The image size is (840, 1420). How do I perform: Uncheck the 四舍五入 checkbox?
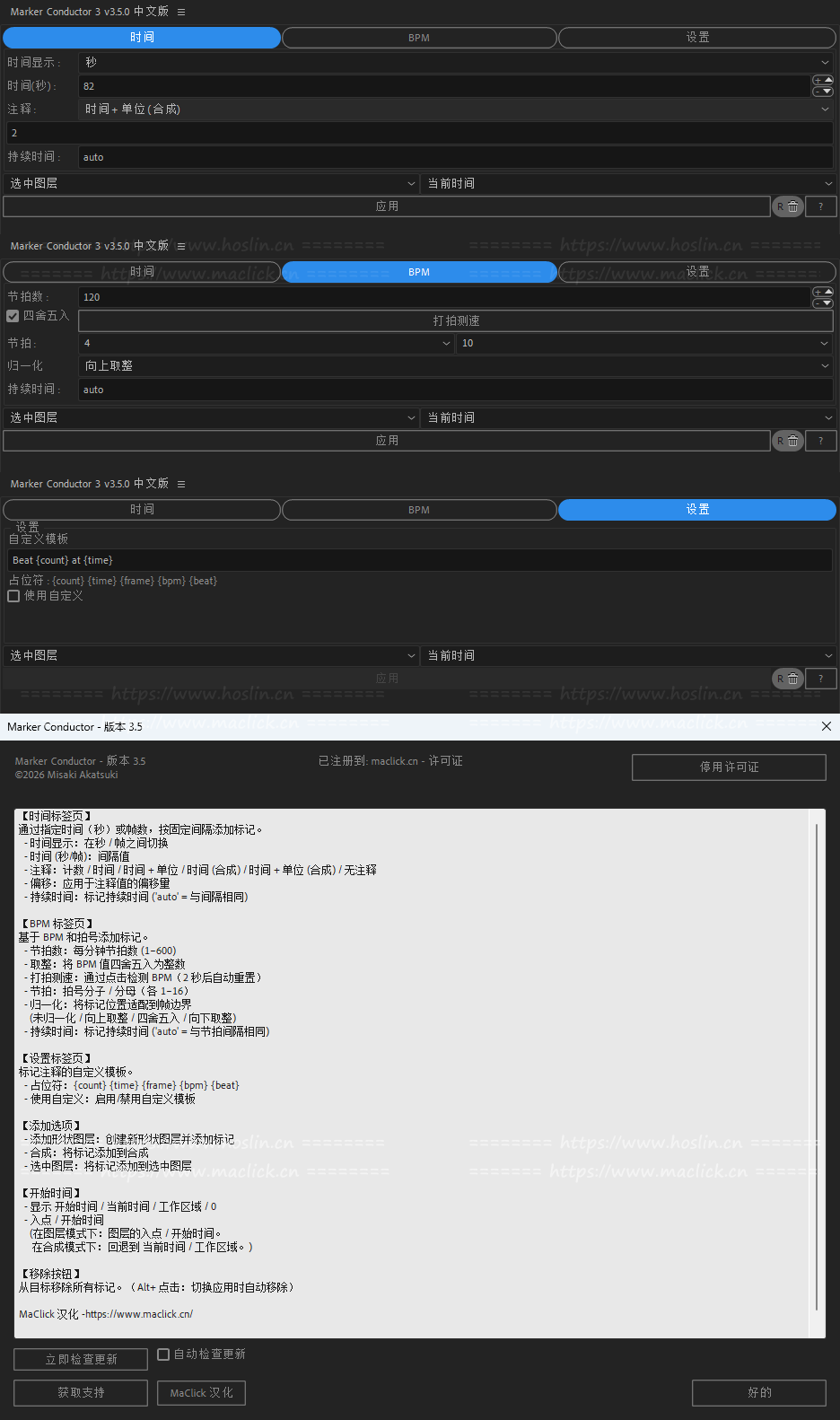[13, 316]
